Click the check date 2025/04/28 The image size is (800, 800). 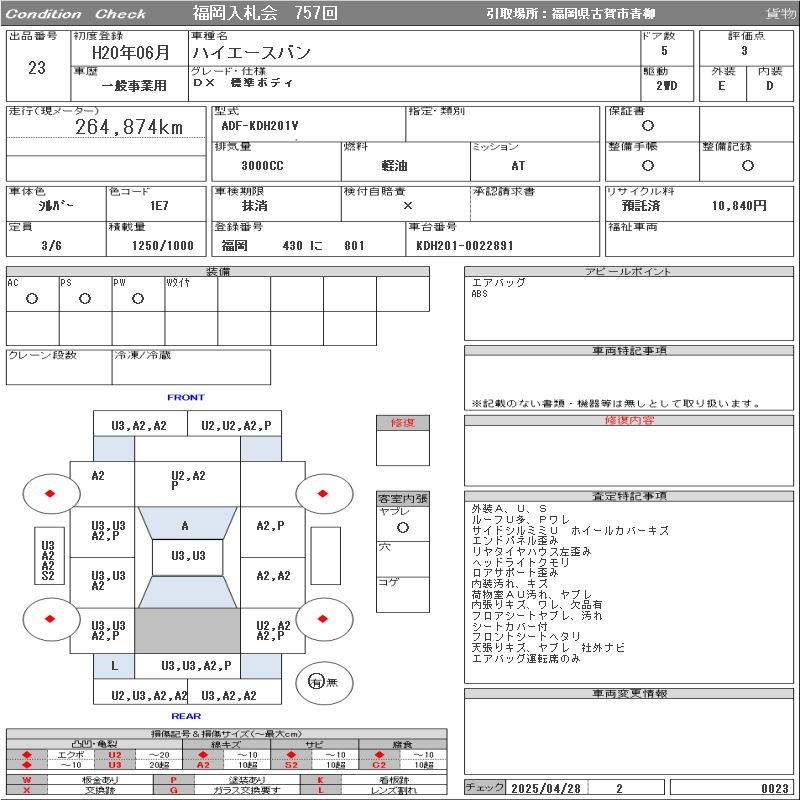tap(546, 788)
